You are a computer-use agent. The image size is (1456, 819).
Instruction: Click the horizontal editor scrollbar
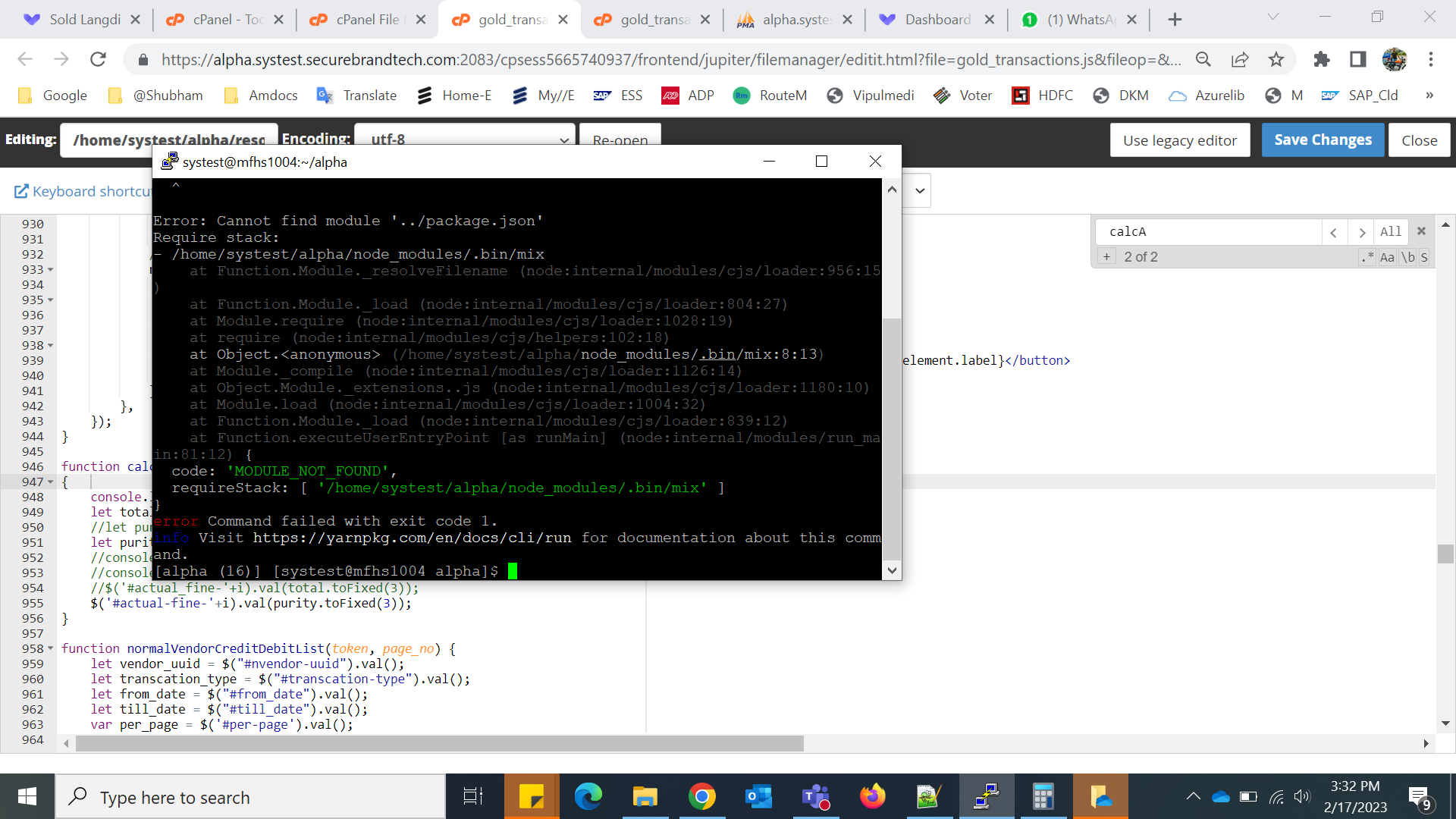point(440,743)
